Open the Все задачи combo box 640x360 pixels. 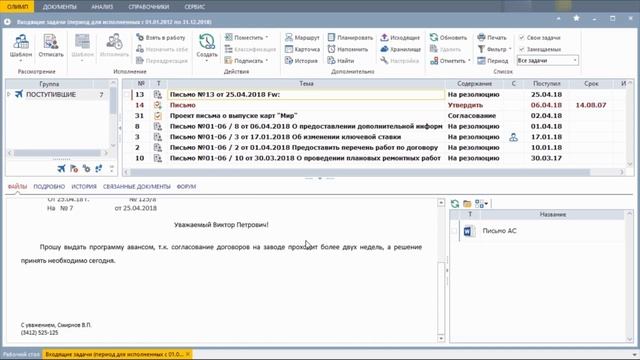pos(547,60)
